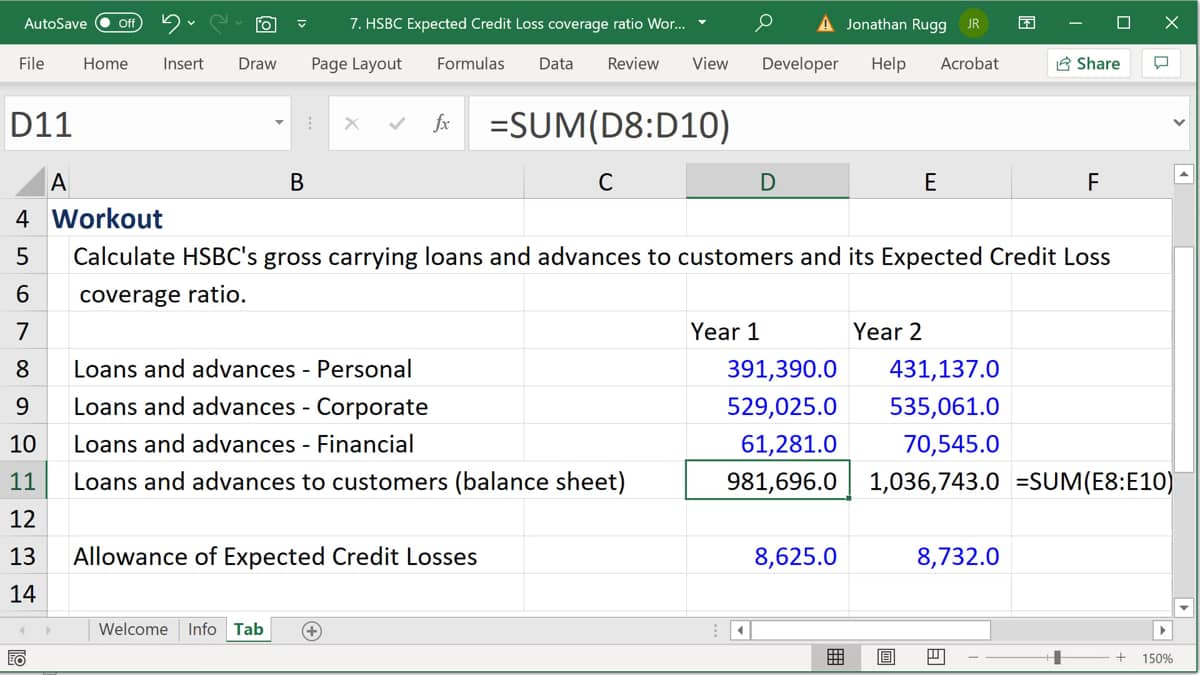Toggle the AutoSave switch
This screenshot has height=675, width=1200.
click(x=118, y=23)
